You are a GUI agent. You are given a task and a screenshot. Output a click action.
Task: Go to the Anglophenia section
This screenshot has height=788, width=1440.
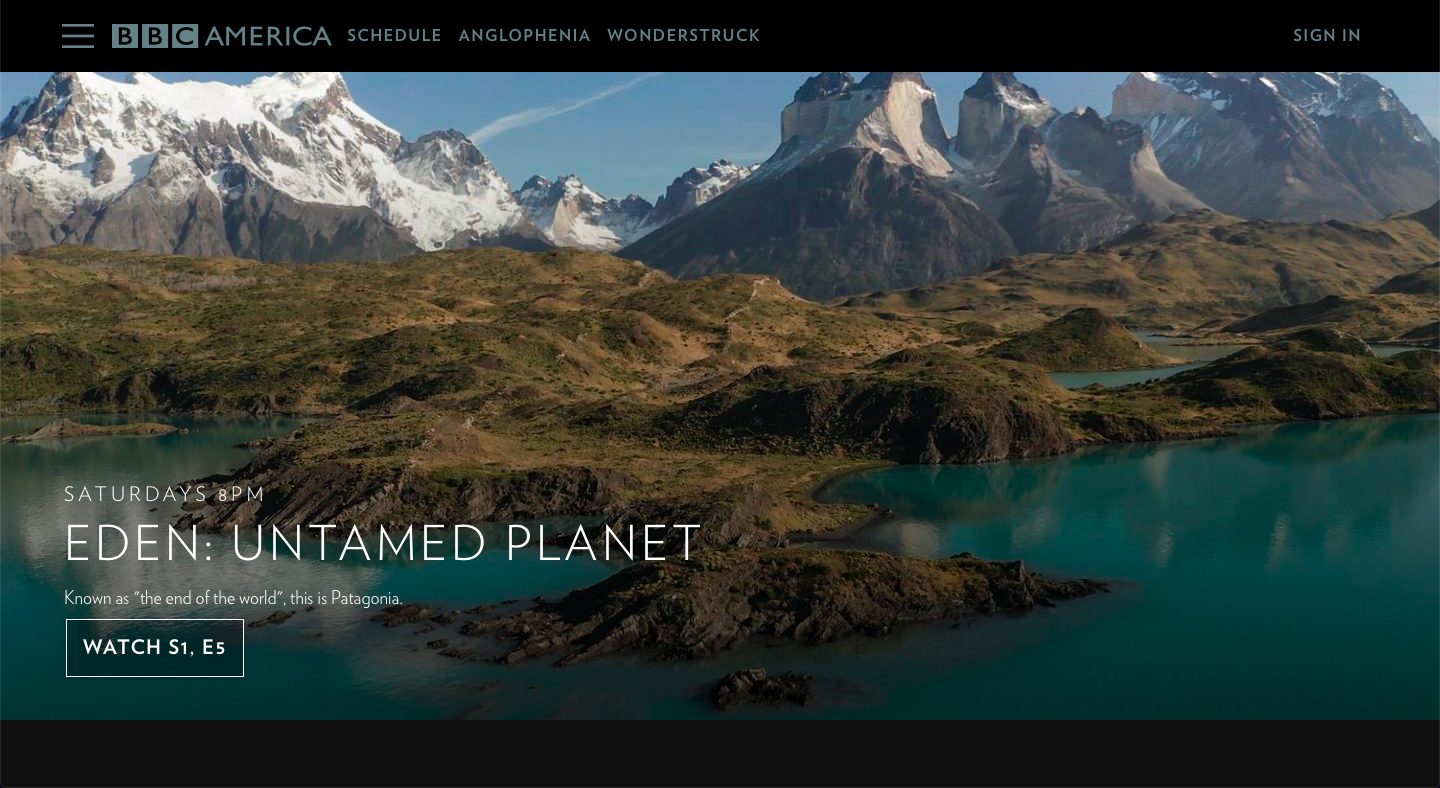(x=524, y=36)
